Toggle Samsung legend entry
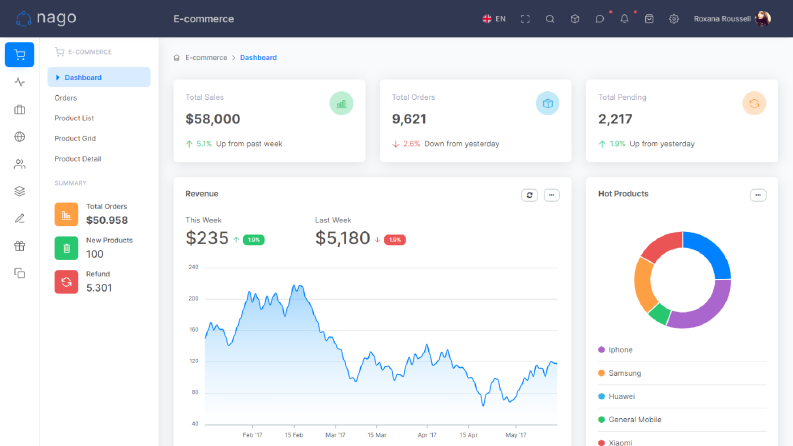The height and width of the screenshot is (446, 793). pos(620,373)
